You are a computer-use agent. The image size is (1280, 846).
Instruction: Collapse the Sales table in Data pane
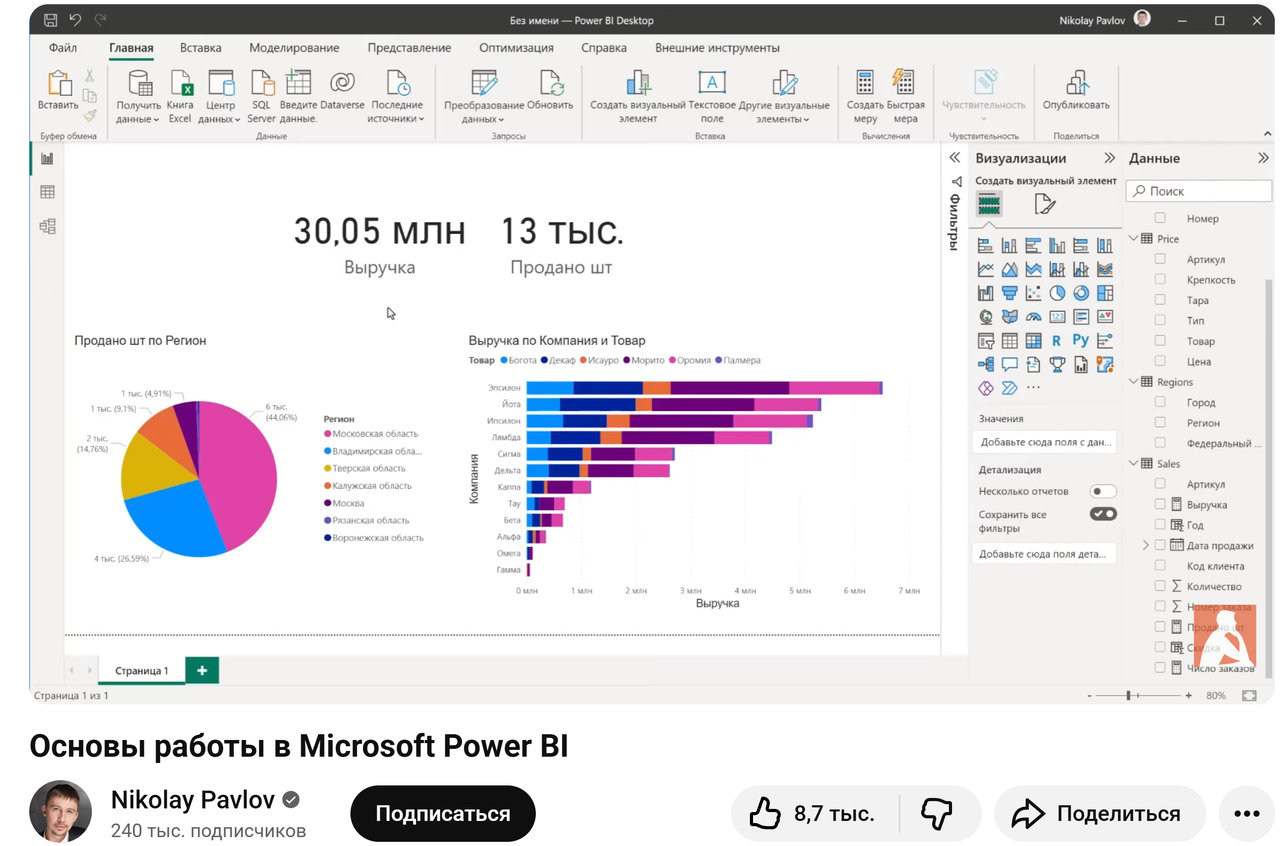point(1134,464)
